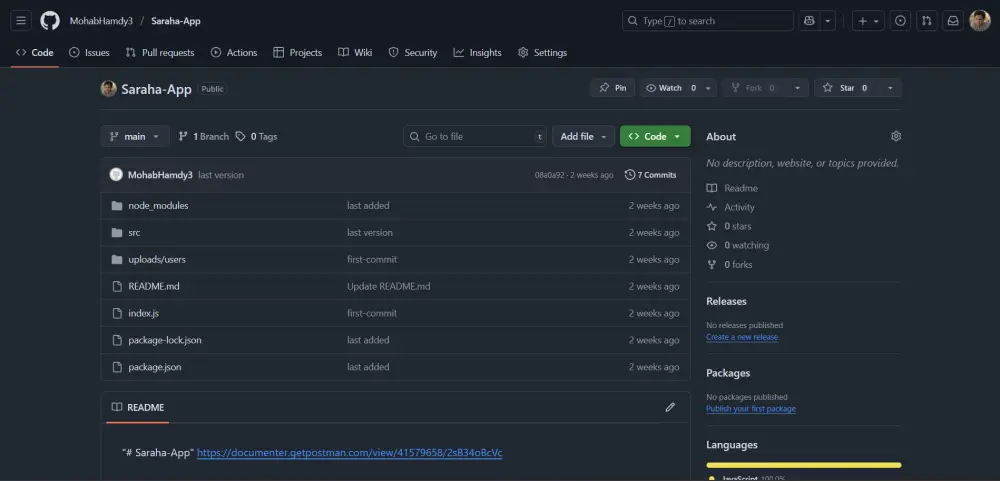The image size is (1000, 481).
Task: Open the index.js file name
Action: coord(143,313)
